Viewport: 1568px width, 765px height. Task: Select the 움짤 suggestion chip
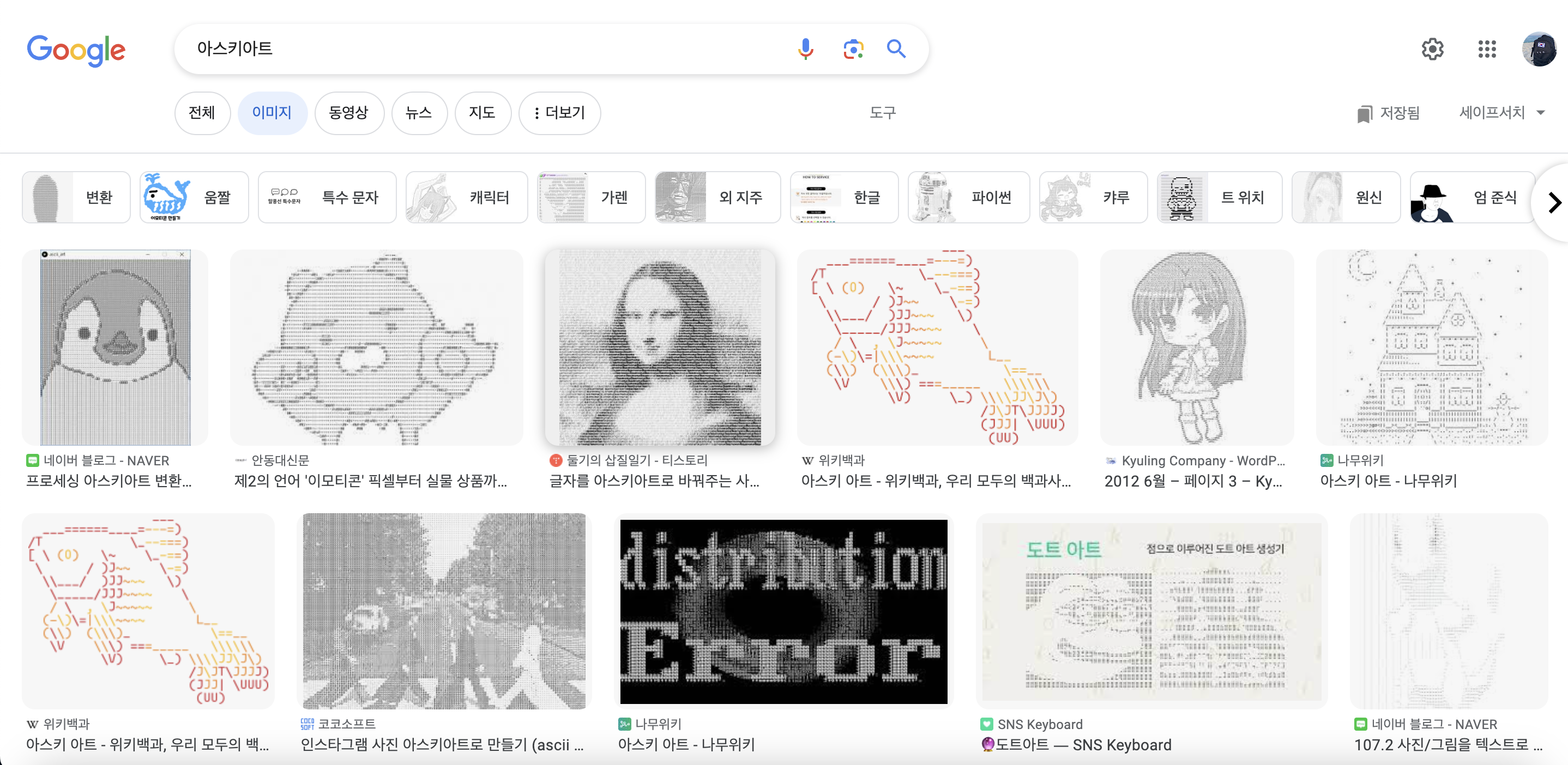(x=194, y=197)
